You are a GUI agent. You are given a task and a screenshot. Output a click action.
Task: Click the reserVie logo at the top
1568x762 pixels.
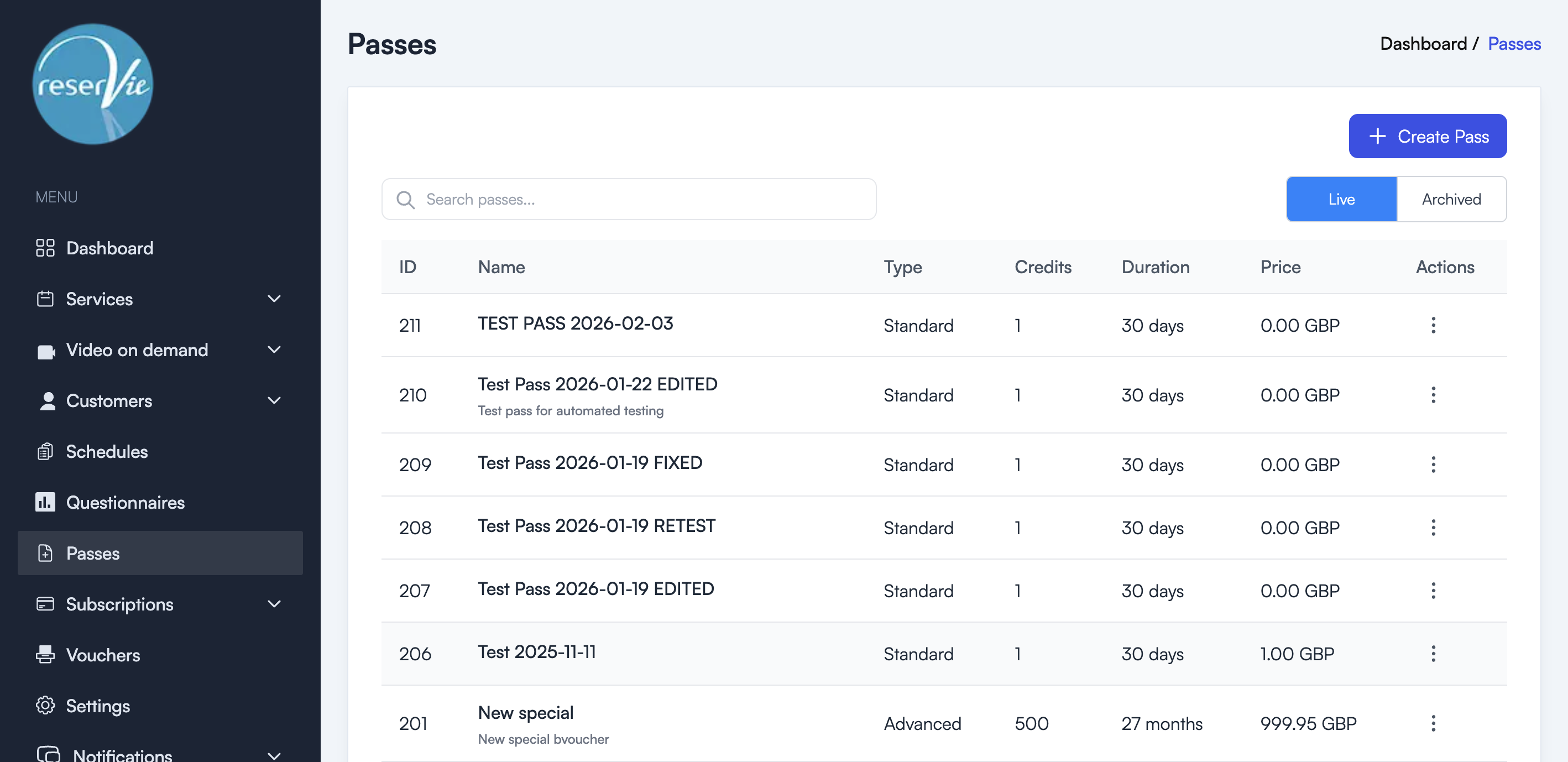coord(92,85)
